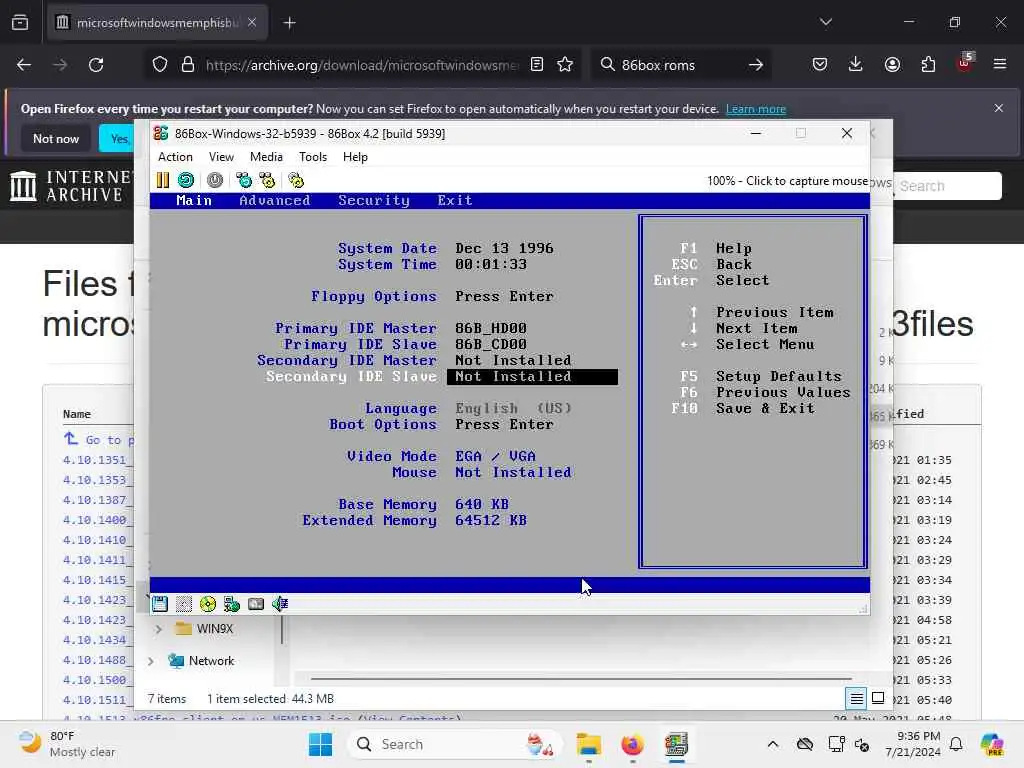
Task: Switch Explorer to large icons view
Action: pyautogui.click(x=878, y=699)
